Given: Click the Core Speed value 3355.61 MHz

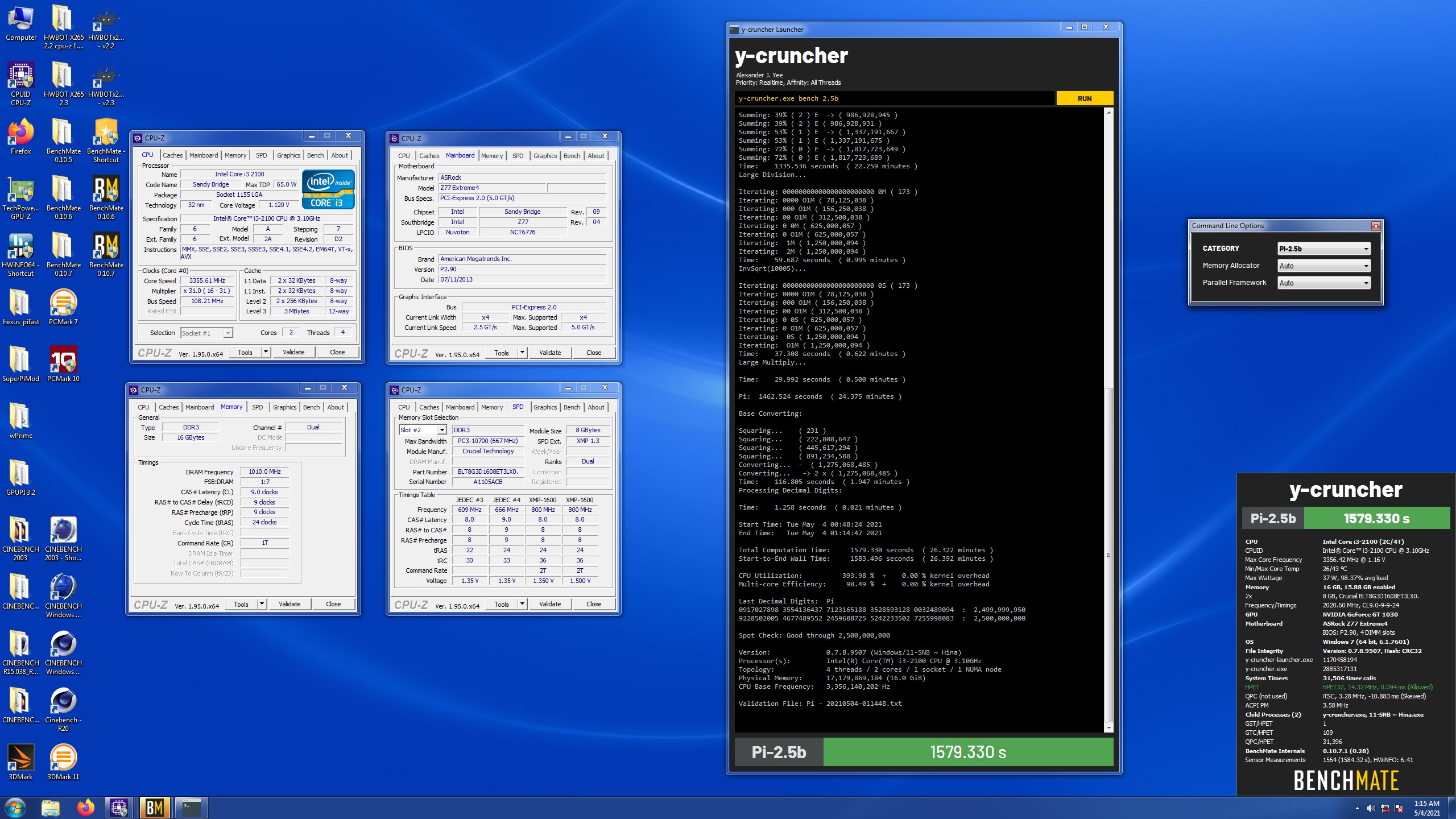Looking at the screenshot, I should pyautogui.click(x=207, y=280).
